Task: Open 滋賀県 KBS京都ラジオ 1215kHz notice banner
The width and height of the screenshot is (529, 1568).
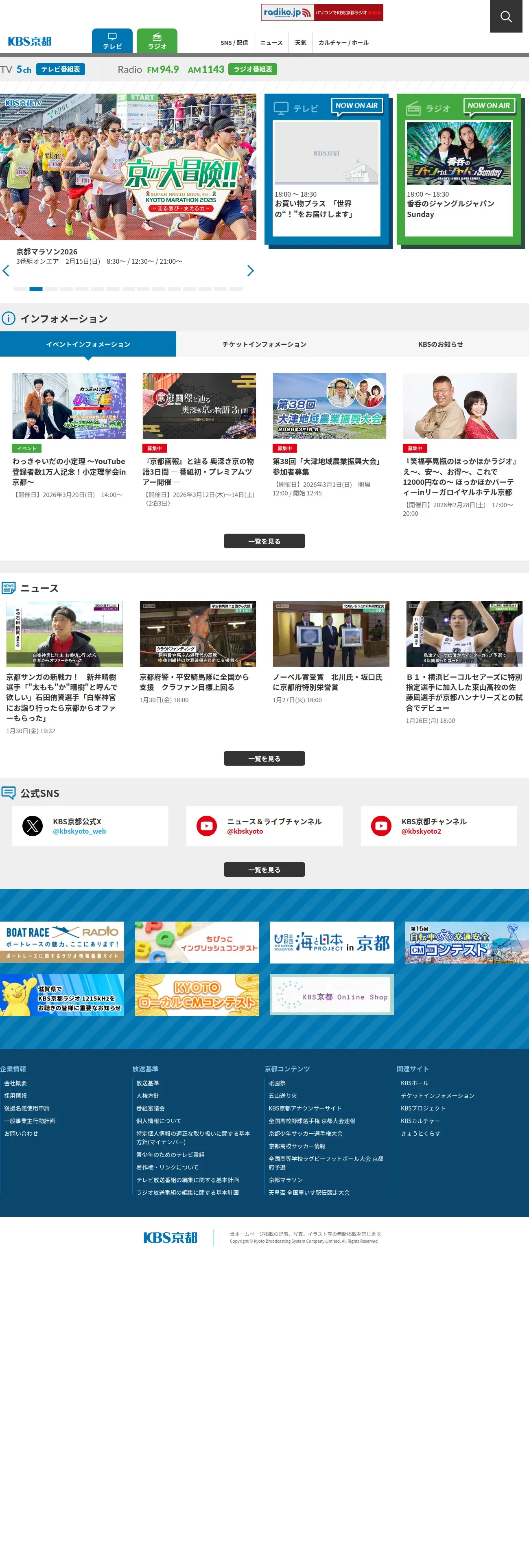Action: click(62, 995)
